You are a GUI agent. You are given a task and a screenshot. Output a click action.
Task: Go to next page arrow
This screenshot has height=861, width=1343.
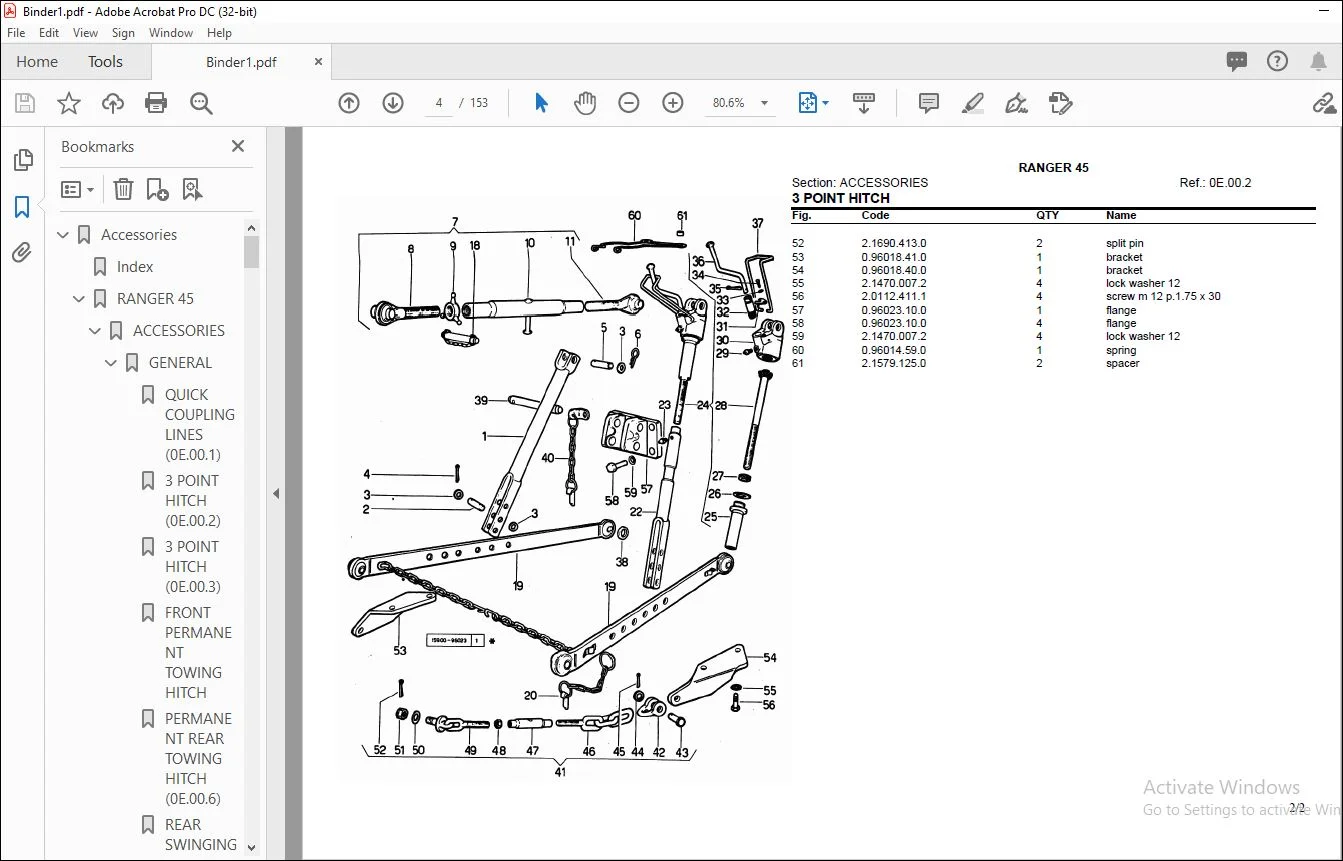(x=393, y=103)
